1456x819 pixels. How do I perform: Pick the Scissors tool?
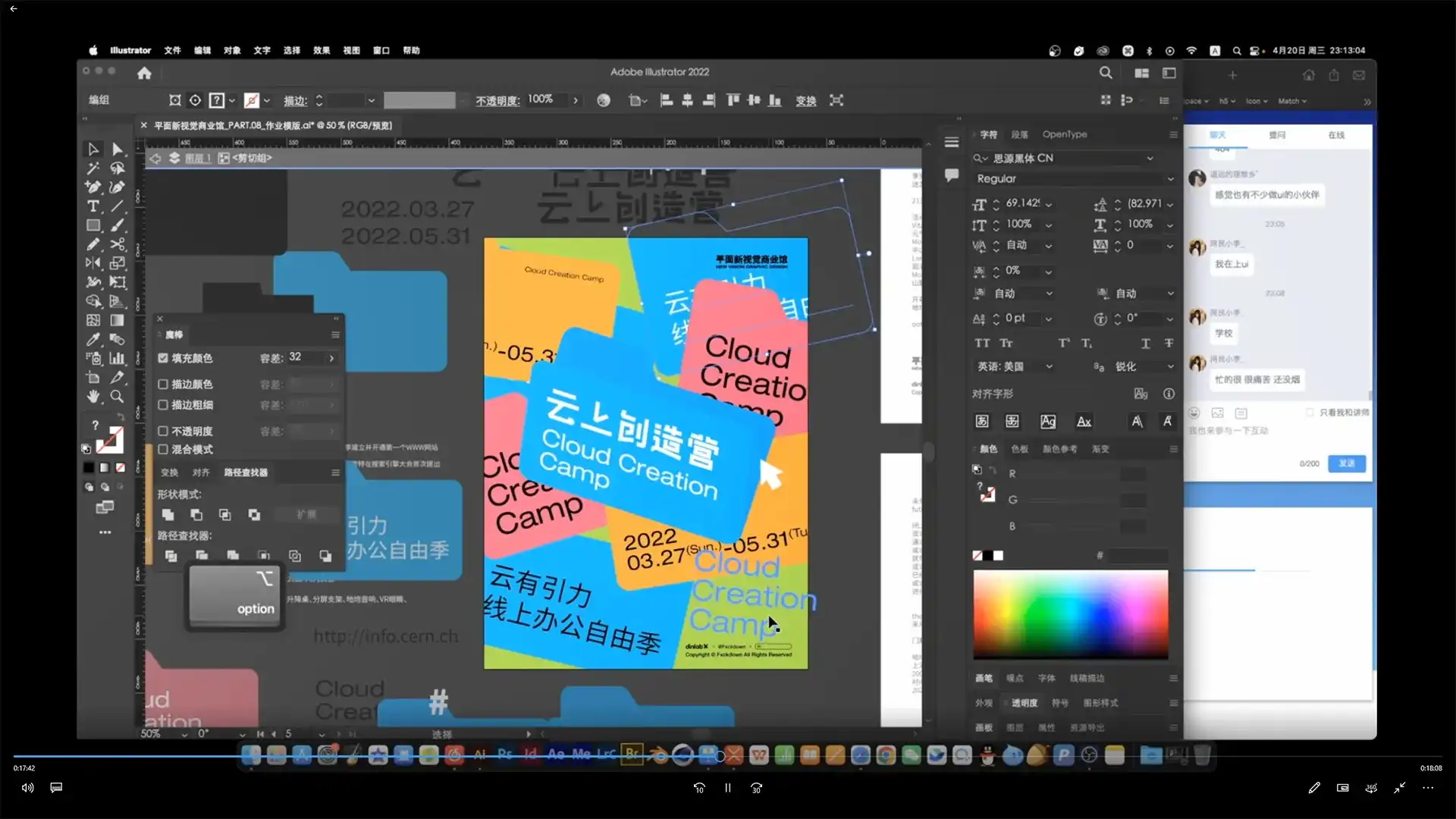[118, 244]
